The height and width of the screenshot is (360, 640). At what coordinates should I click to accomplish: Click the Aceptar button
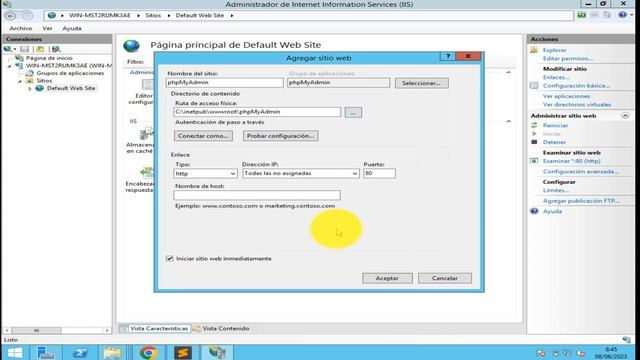click(387, 278)
